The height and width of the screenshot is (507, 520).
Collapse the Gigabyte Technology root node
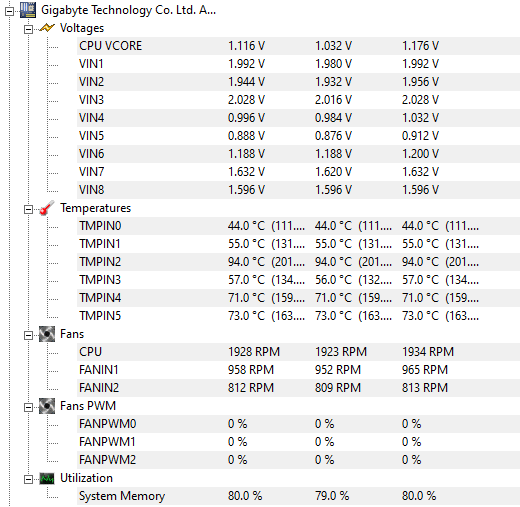coord(10,11)
